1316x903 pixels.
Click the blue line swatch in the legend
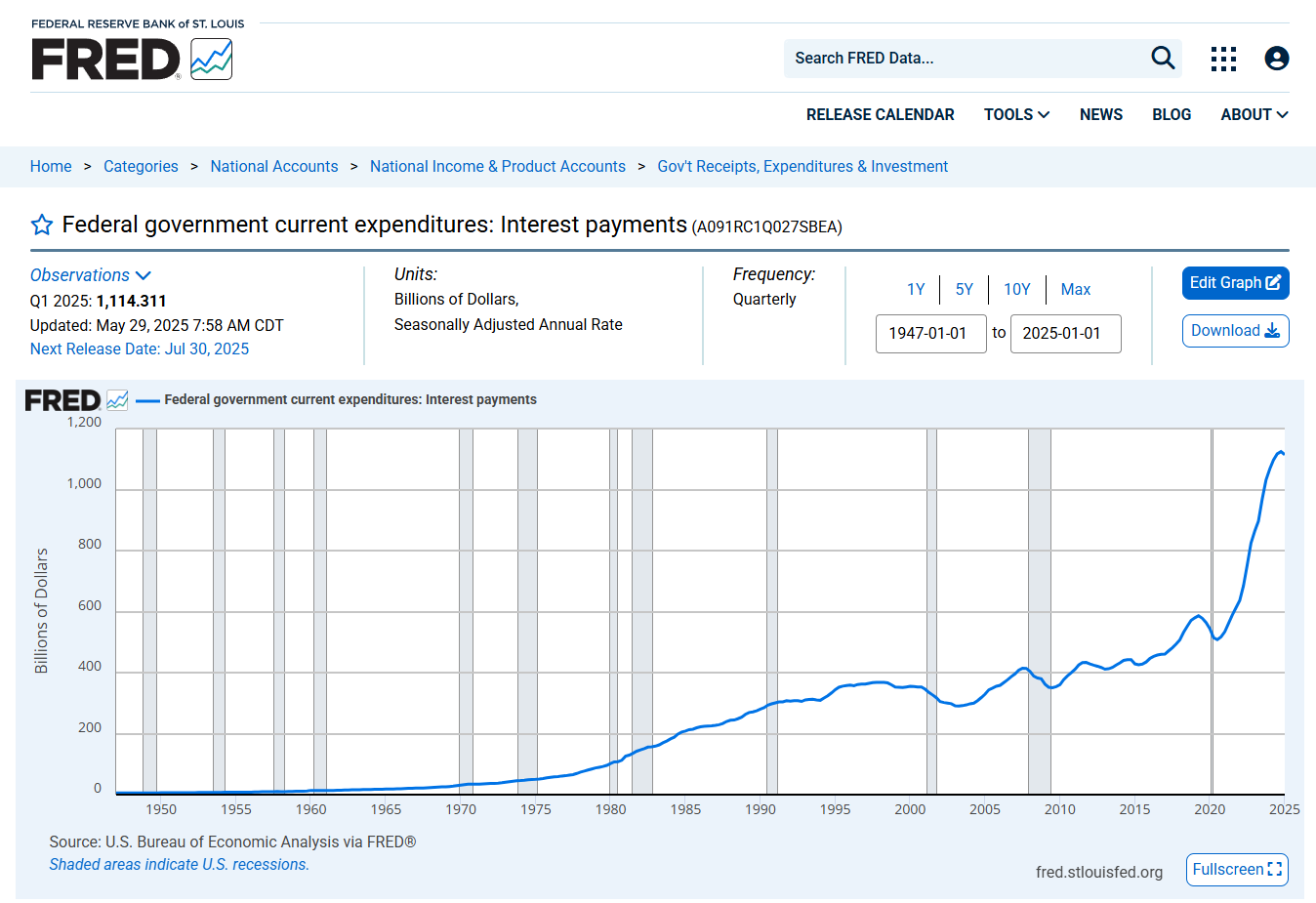(147, 400)
